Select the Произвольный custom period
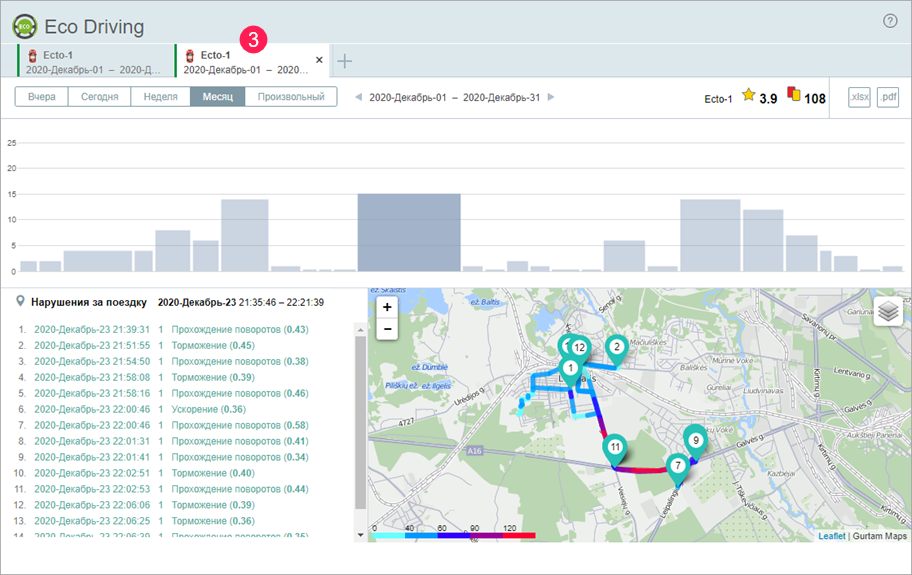Screen dimensions: 912x575 coord(291,97)
